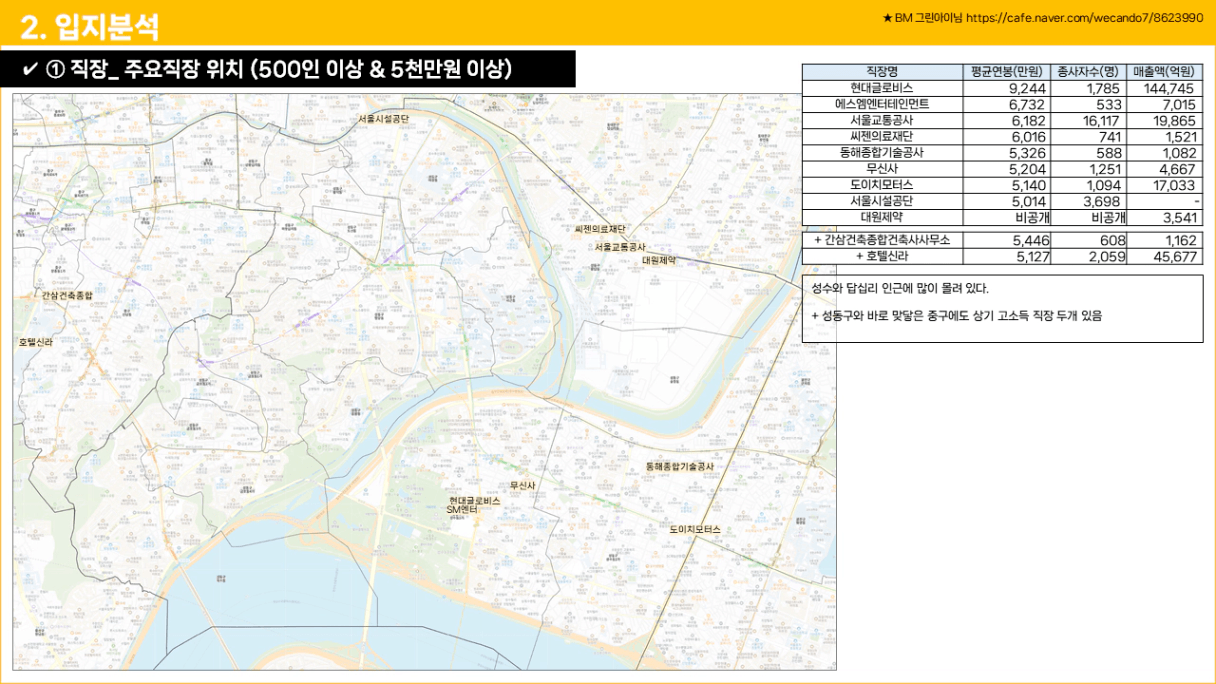
Task: Select the '+ 간삼건축종합건축사사무소' table cell
Action: point(882,240)
